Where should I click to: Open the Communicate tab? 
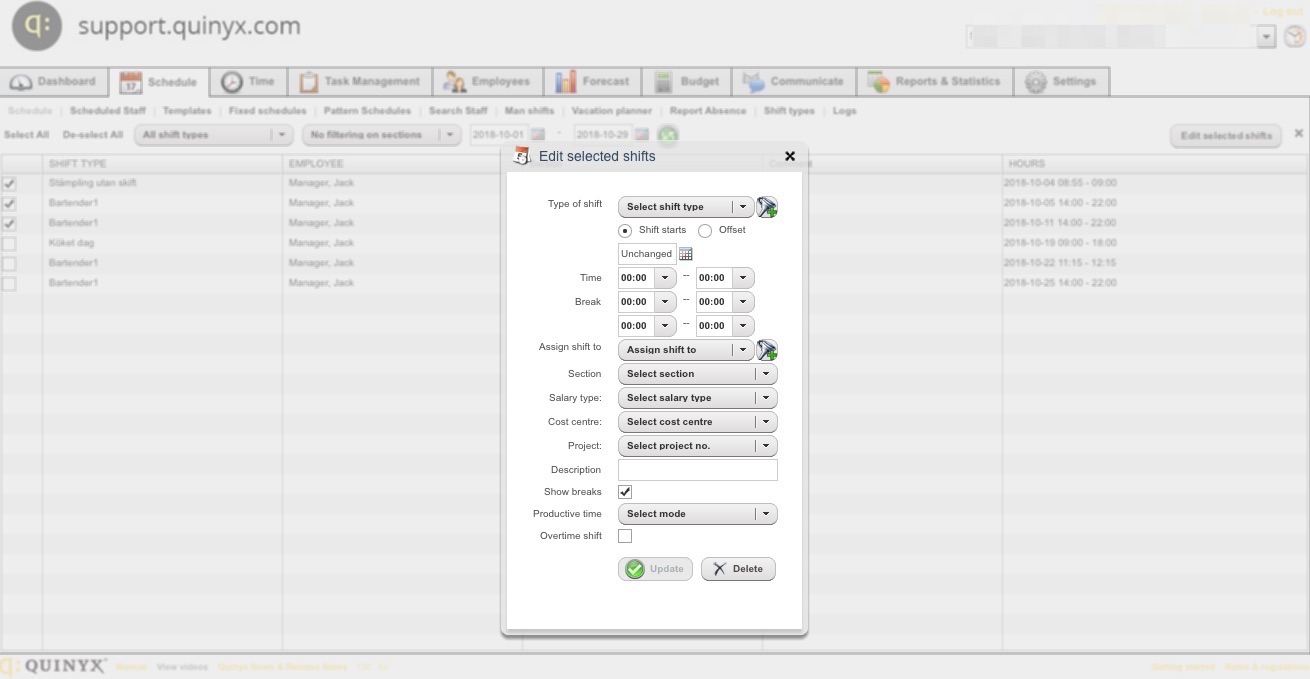click(x=794, y=82)
